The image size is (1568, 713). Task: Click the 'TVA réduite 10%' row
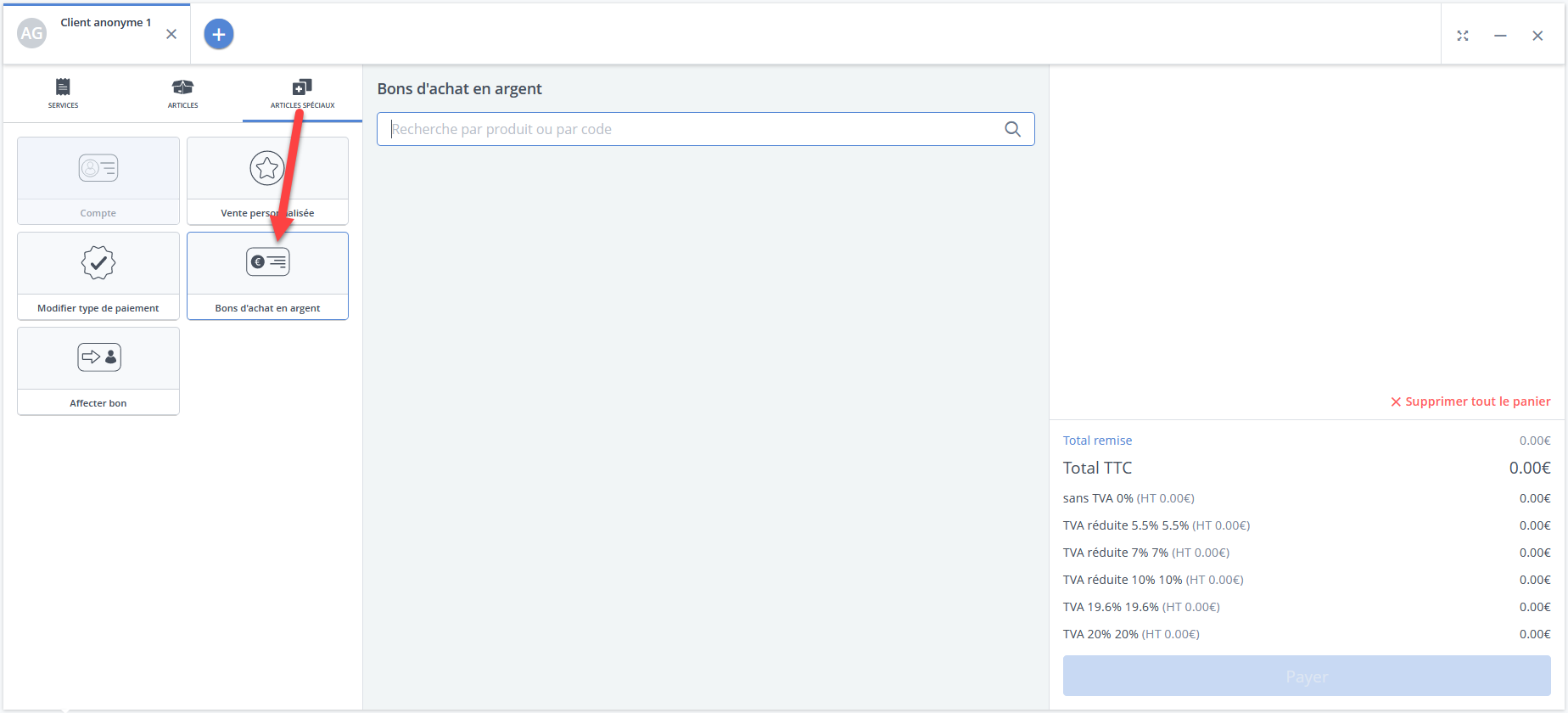pyautogui.click(x=1307, y=580)
